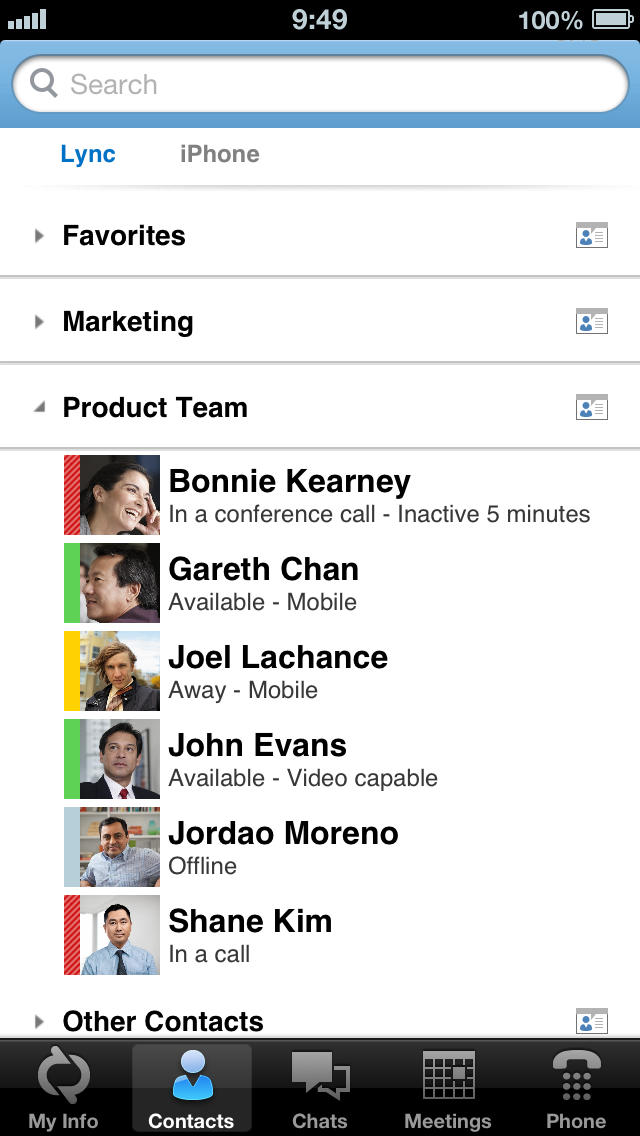Tap the Chats speech bubble icon
Image resolution: width=640 pixels, height=1136 pixels.
pos(320,1078)
